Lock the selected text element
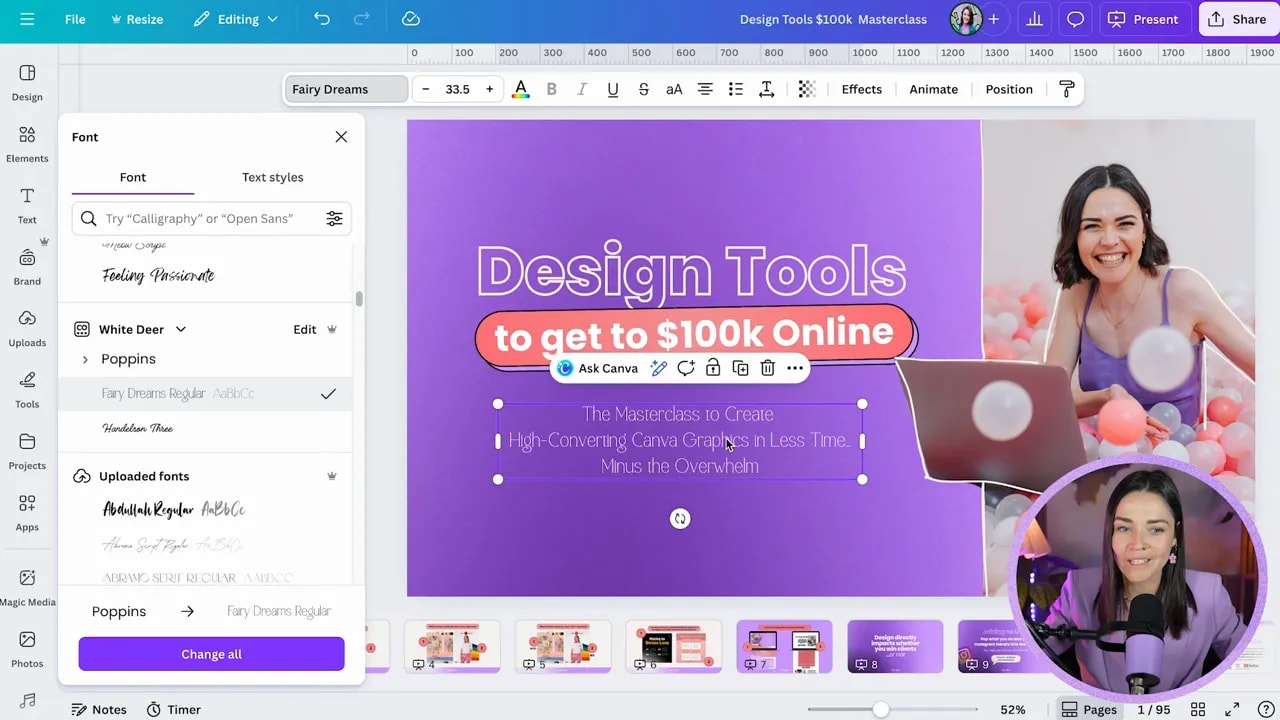This screenshot has height=720, width=1280. click(x=713, y=368)
